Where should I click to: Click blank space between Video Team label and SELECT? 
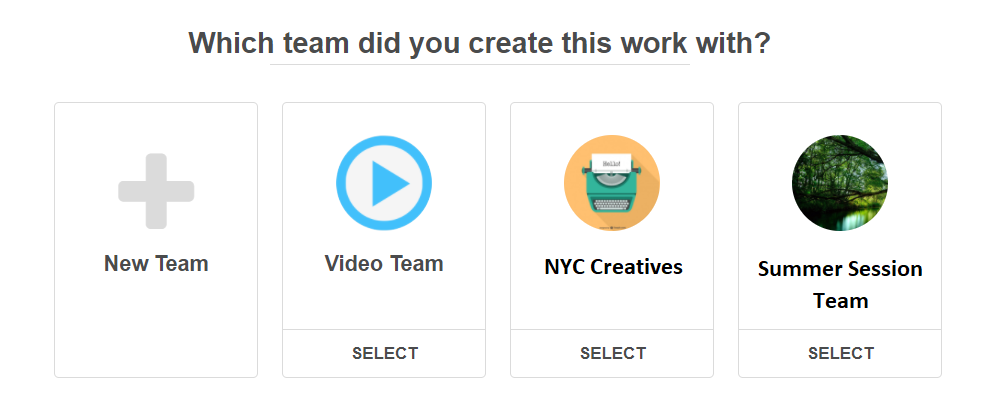(x=384, y=302)
